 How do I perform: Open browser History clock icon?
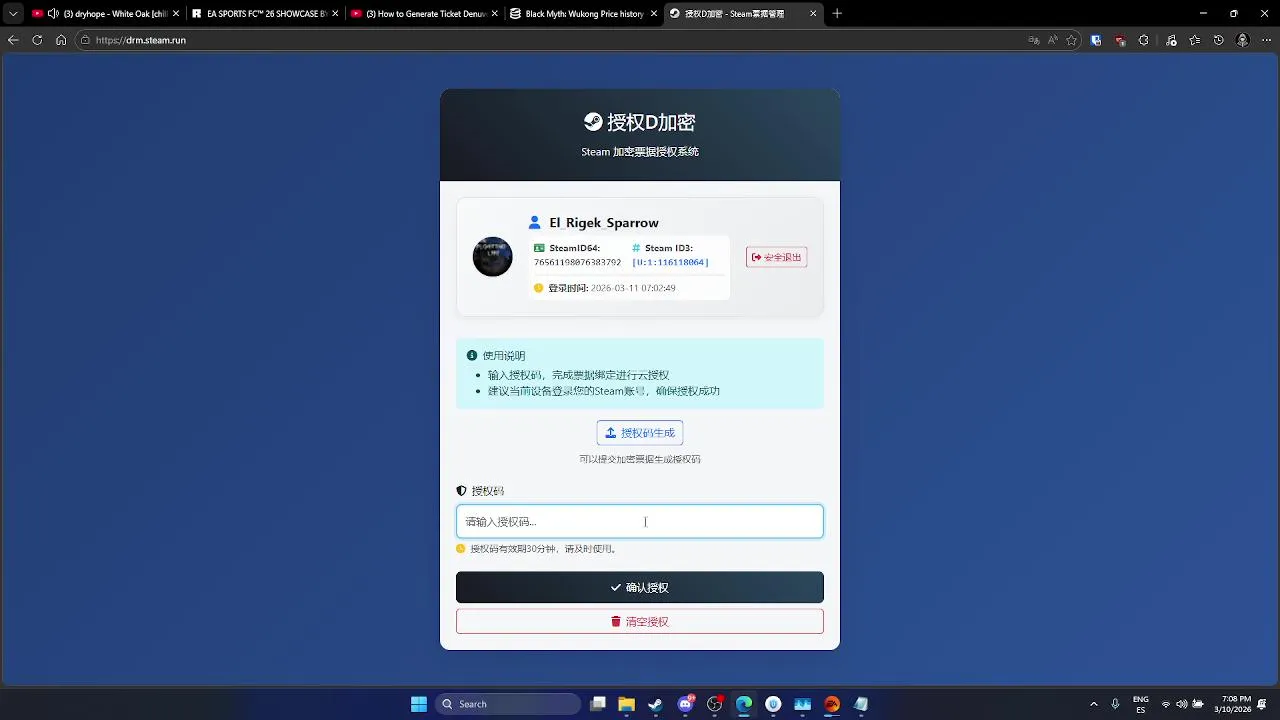pos(1218,40)
